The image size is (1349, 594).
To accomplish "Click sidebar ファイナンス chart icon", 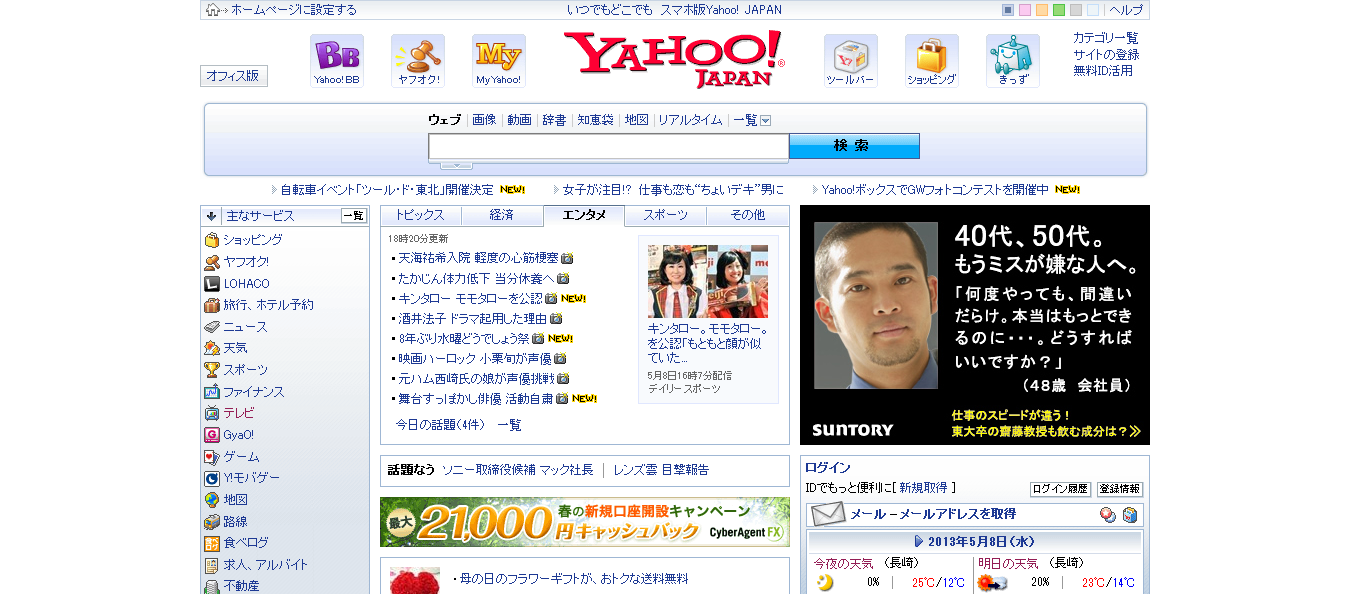I will tap(212, 392).
